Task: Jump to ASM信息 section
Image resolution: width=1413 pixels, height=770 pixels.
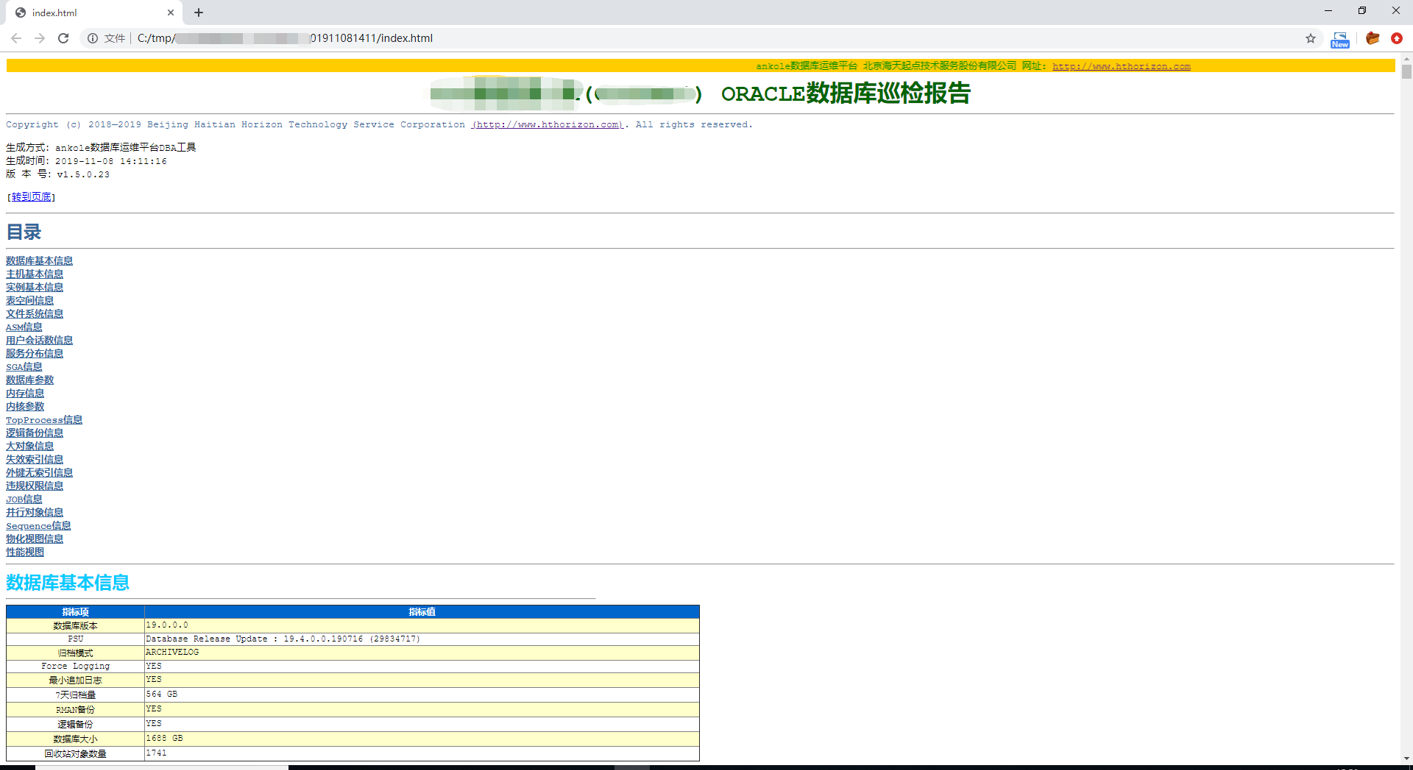Action: coord(24,327)
